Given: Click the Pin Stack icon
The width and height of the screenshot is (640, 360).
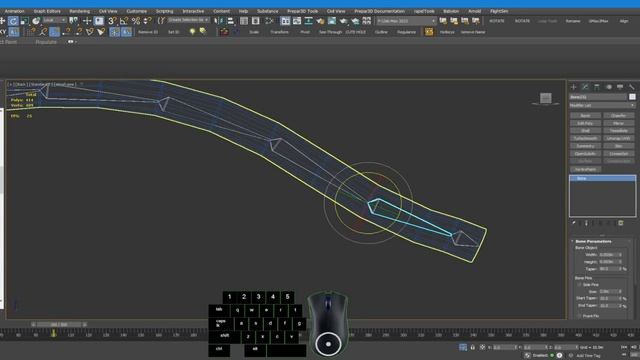Looking at the screenshot, I should (574, 223).
